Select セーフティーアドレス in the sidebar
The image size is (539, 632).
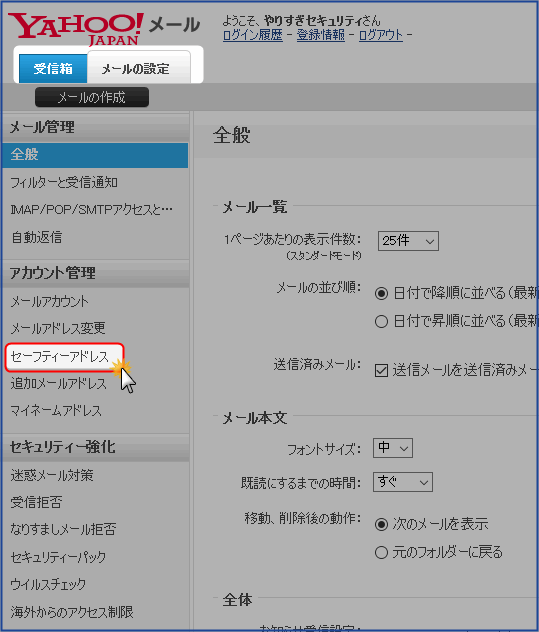coord(64,357)
